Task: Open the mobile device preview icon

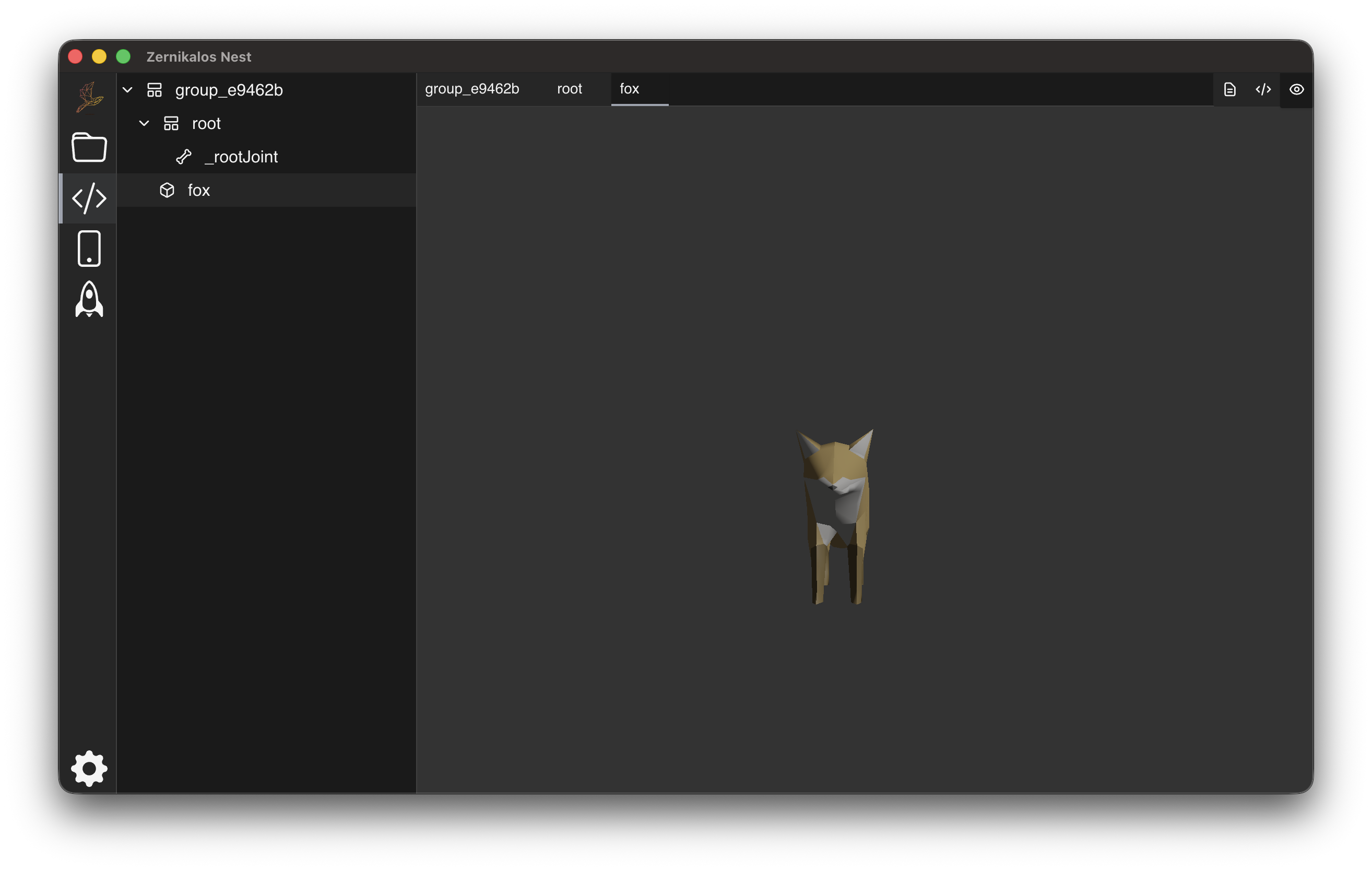Action: [x=89, y=249]
